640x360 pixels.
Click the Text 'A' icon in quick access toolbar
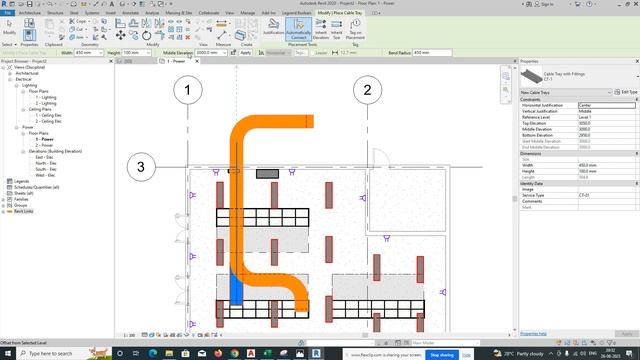tap(111, 4)
